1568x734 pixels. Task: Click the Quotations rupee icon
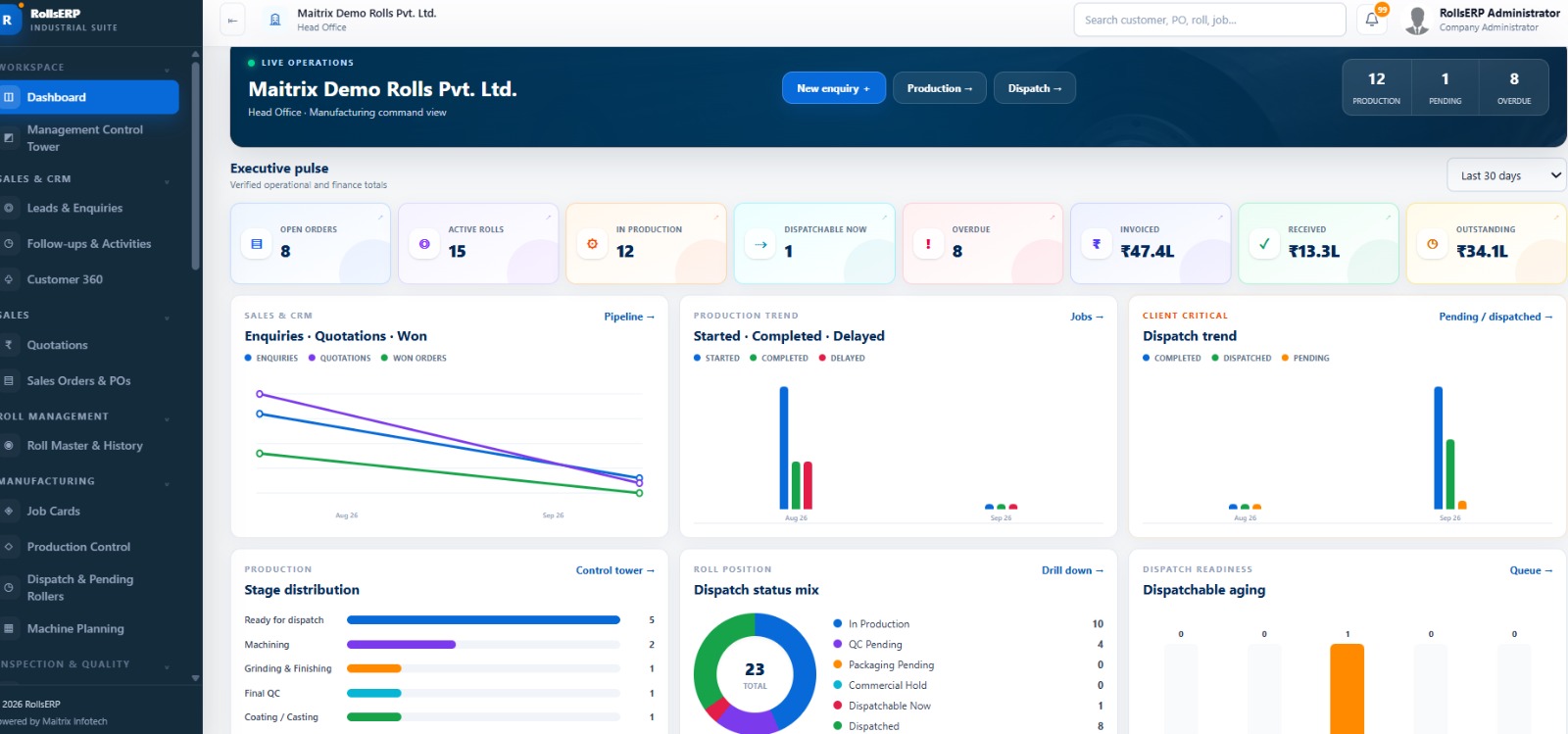[x=8, y=345]
